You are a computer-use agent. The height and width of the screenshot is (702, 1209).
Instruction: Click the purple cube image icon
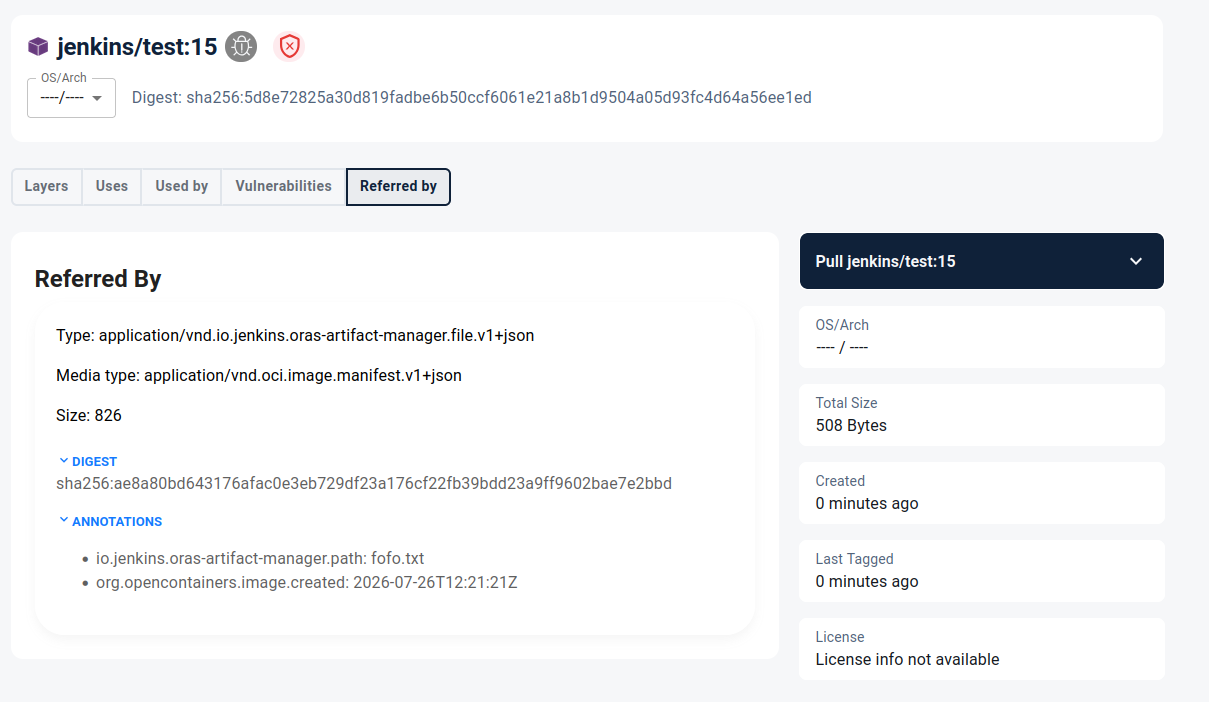(38, 46)
